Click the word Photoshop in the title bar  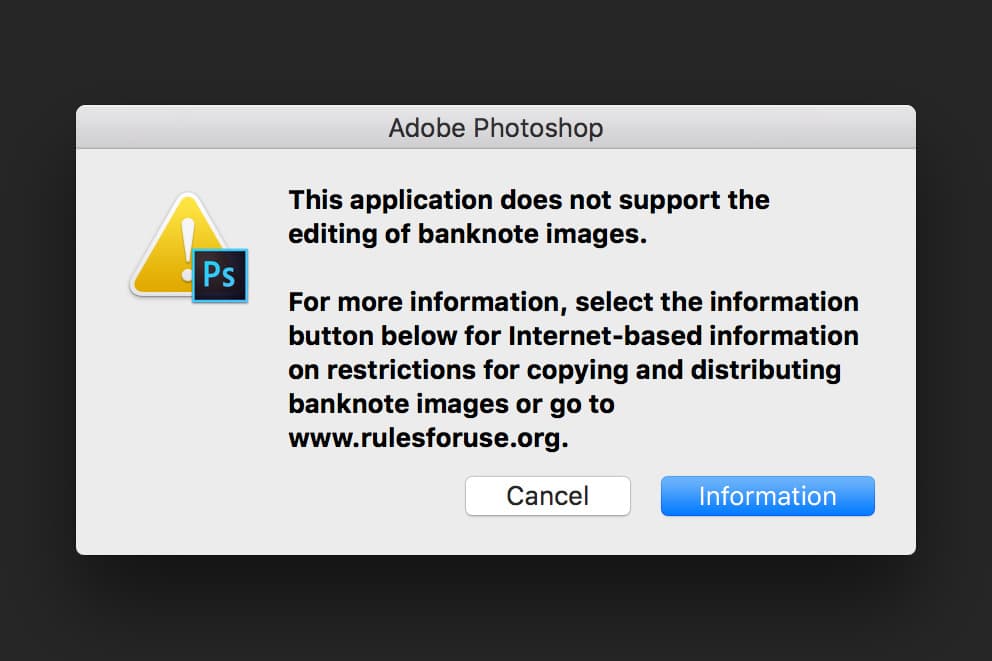click(x=538, y=128)
